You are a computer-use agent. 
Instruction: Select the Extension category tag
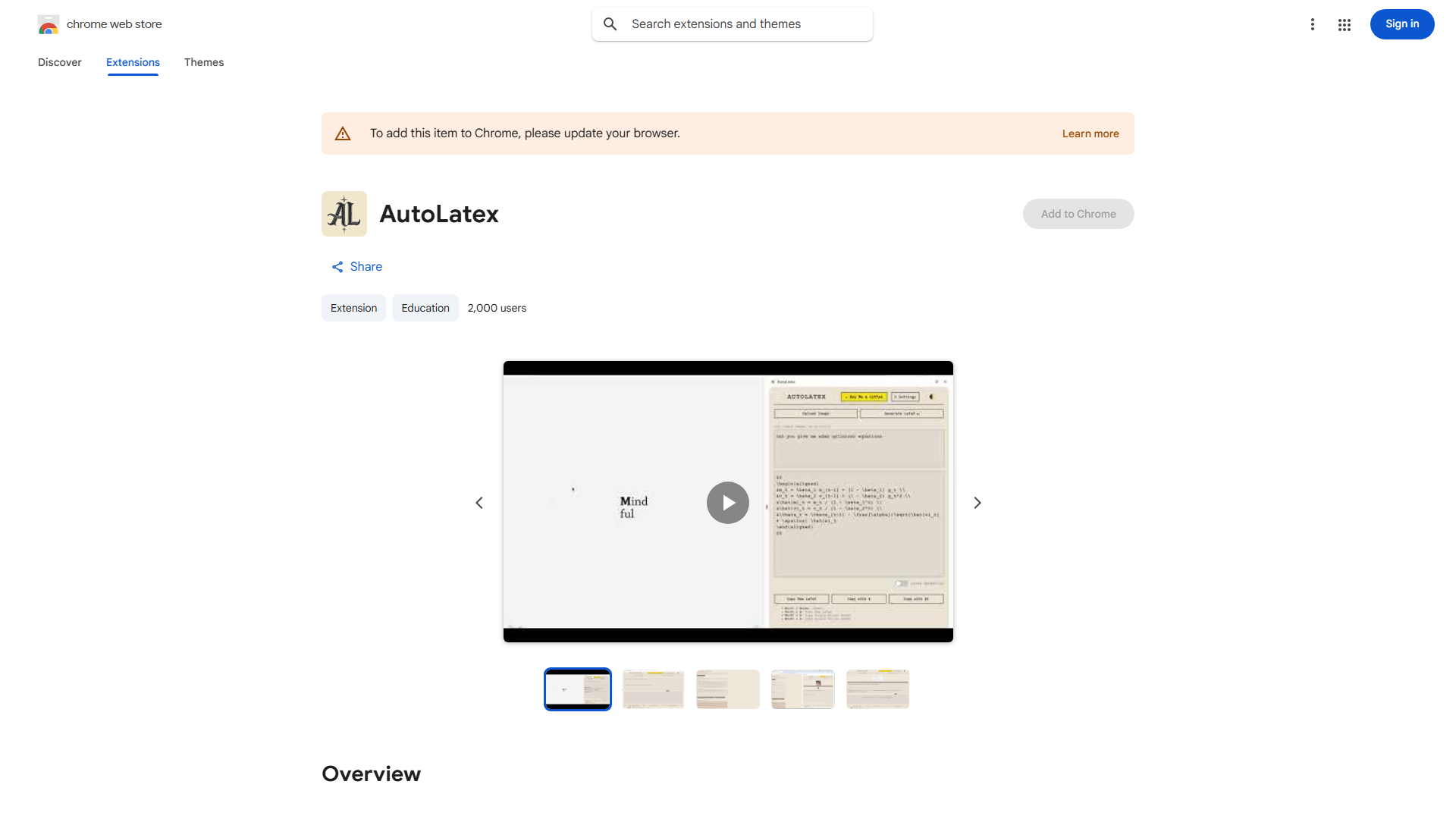point(353,307)
